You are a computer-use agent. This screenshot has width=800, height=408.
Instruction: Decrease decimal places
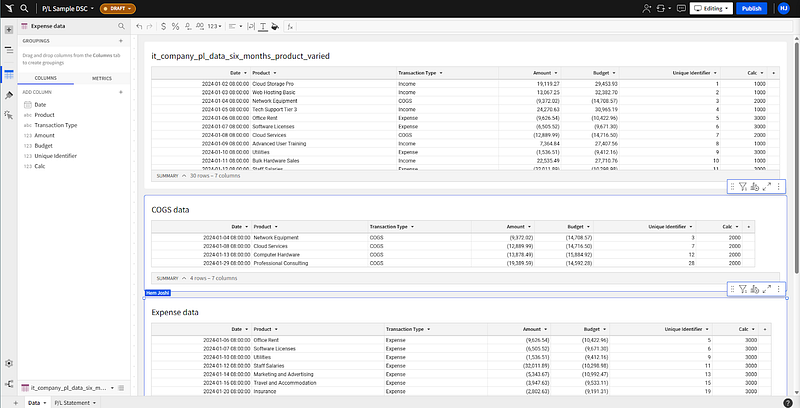(x=188, y=27)
